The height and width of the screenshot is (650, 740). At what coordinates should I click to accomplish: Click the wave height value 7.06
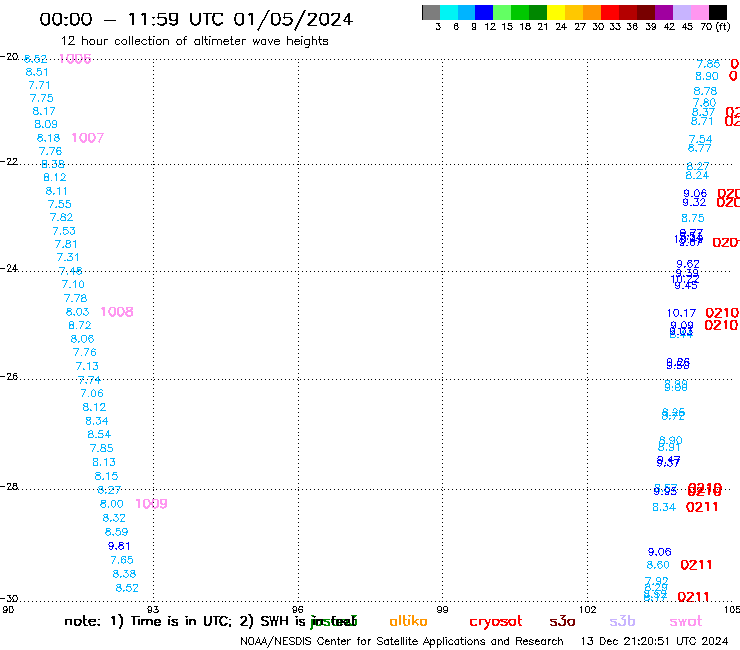[x=92, y=394]
